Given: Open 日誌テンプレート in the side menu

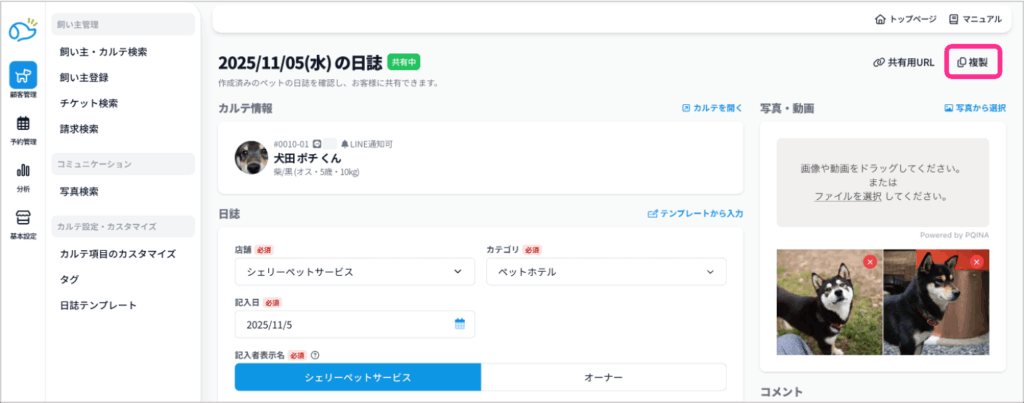Looking at the screenshot, I should tap(98, 305).
